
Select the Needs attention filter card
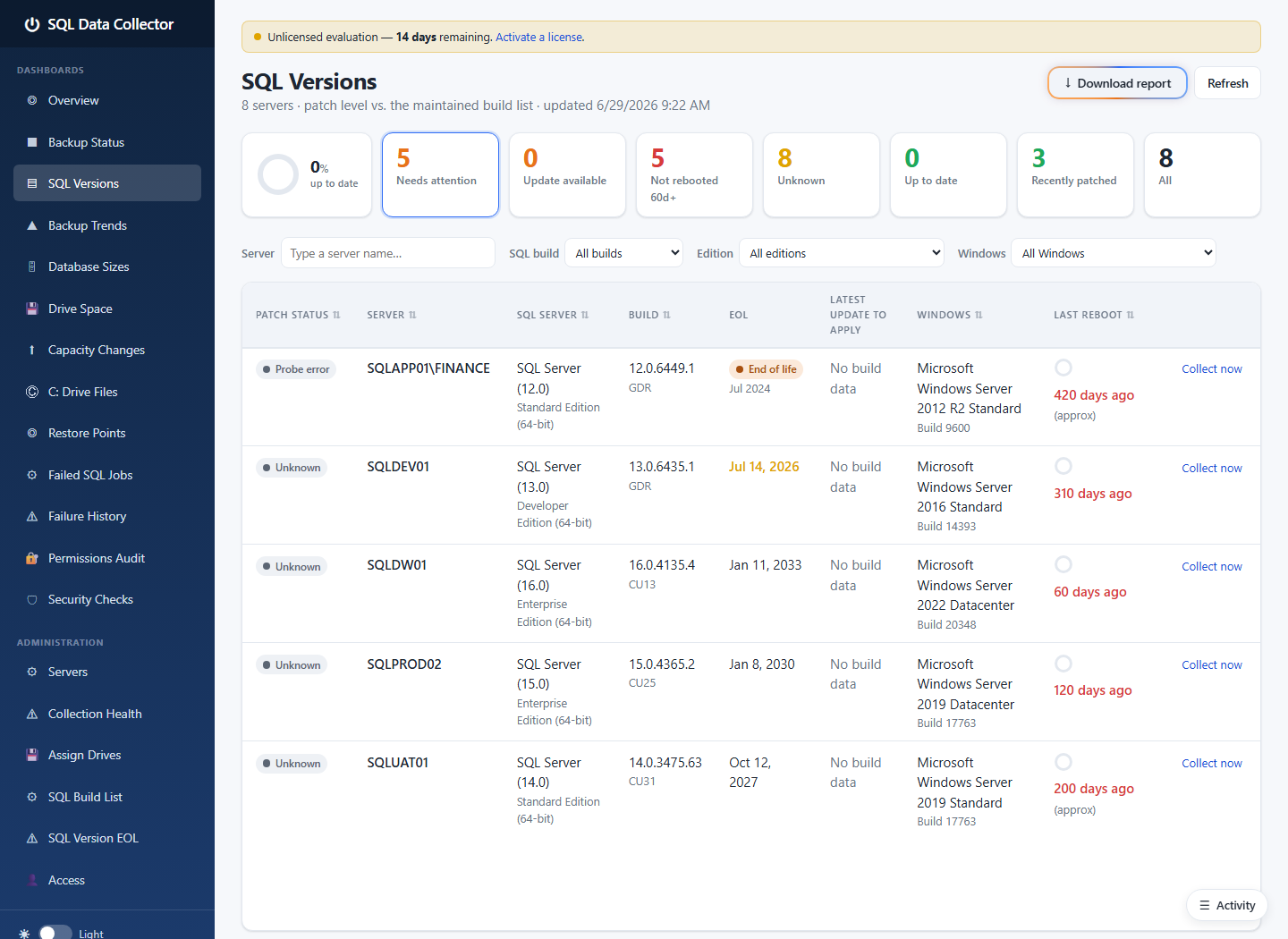point(440,174)
